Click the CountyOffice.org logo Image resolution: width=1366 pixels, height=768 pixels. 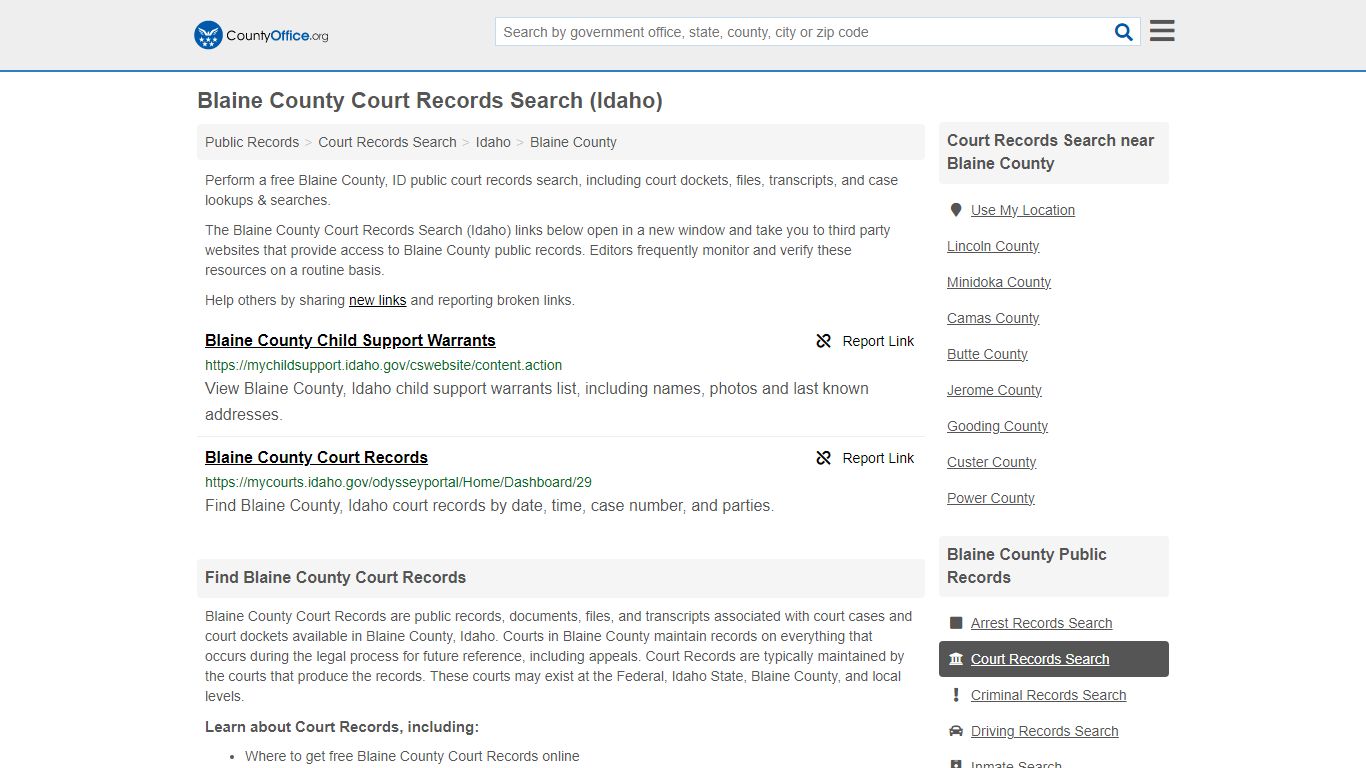coord(261,35)
